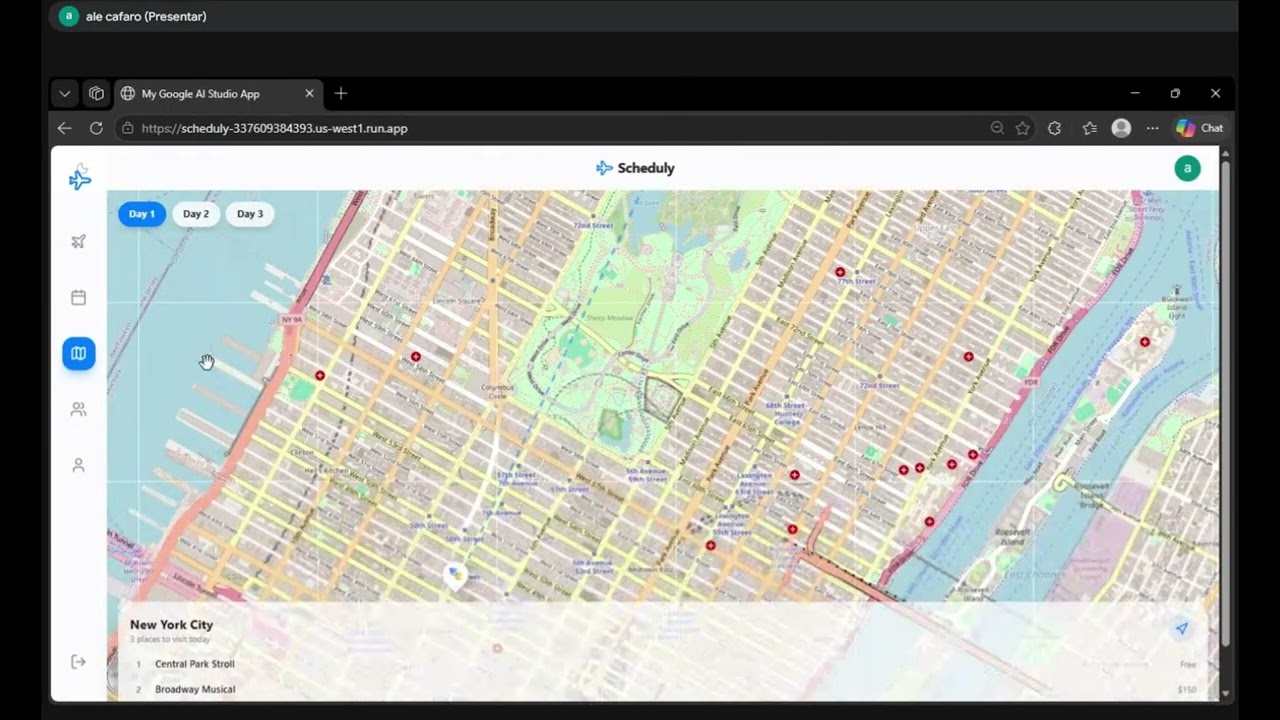Open the calendar view in sidebar
The width and height of the screenshot is (1280, 720).
pyautogui.click(x=79, y=297)
